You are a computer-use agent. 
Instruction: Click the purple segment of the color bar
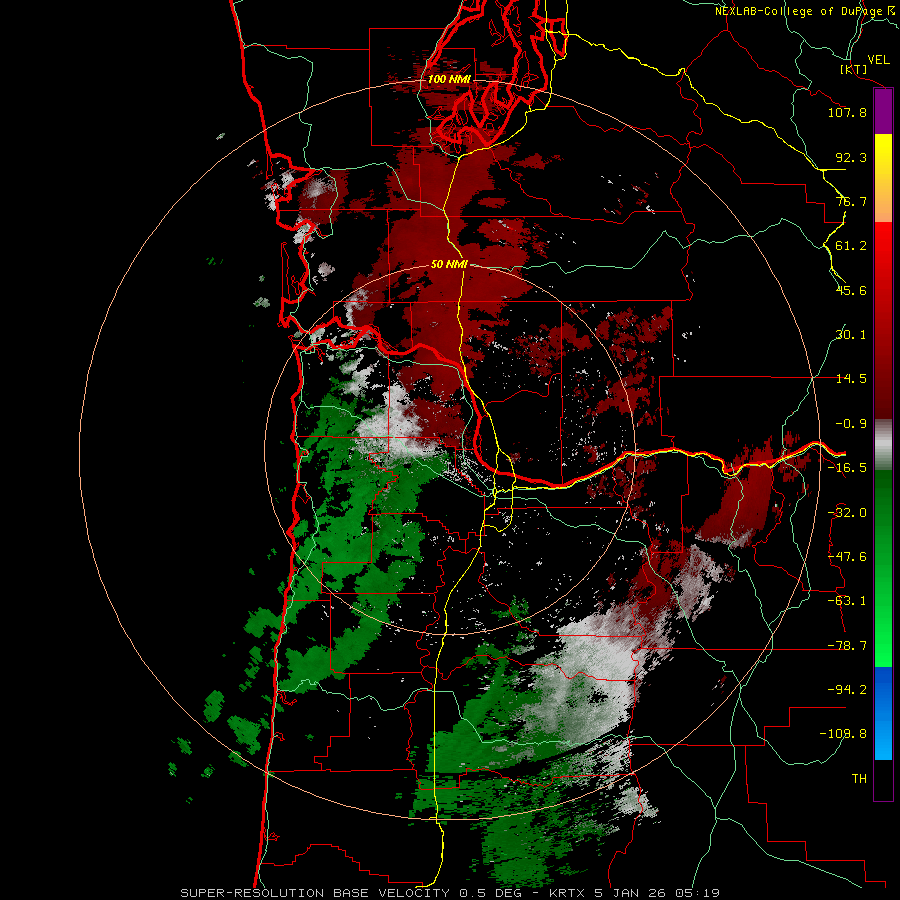[883, 111]
